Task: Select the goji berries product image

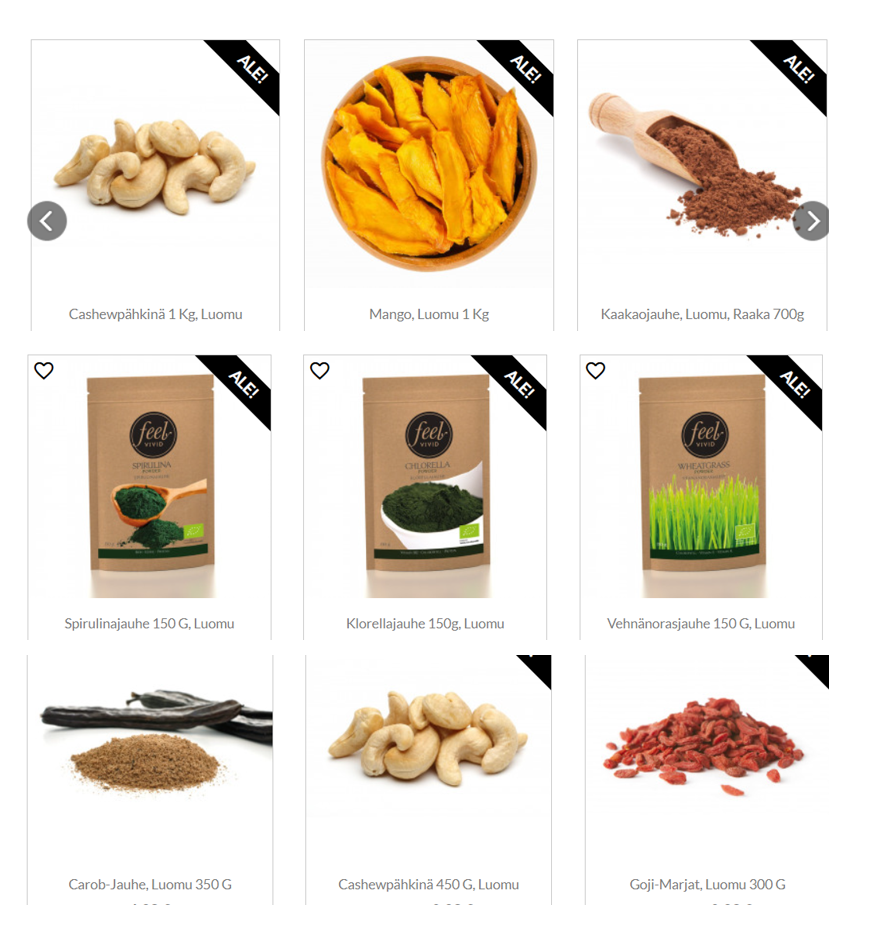Action: click(x=704, y=744)
